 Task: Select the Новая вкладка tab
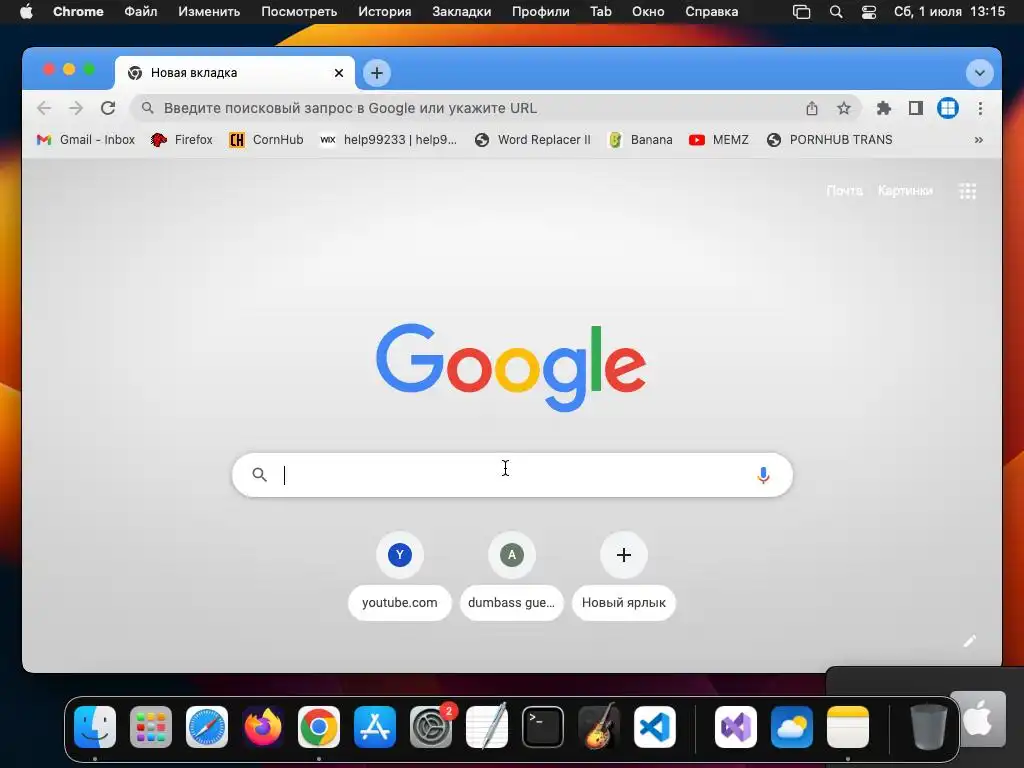[x=235, y=72]
